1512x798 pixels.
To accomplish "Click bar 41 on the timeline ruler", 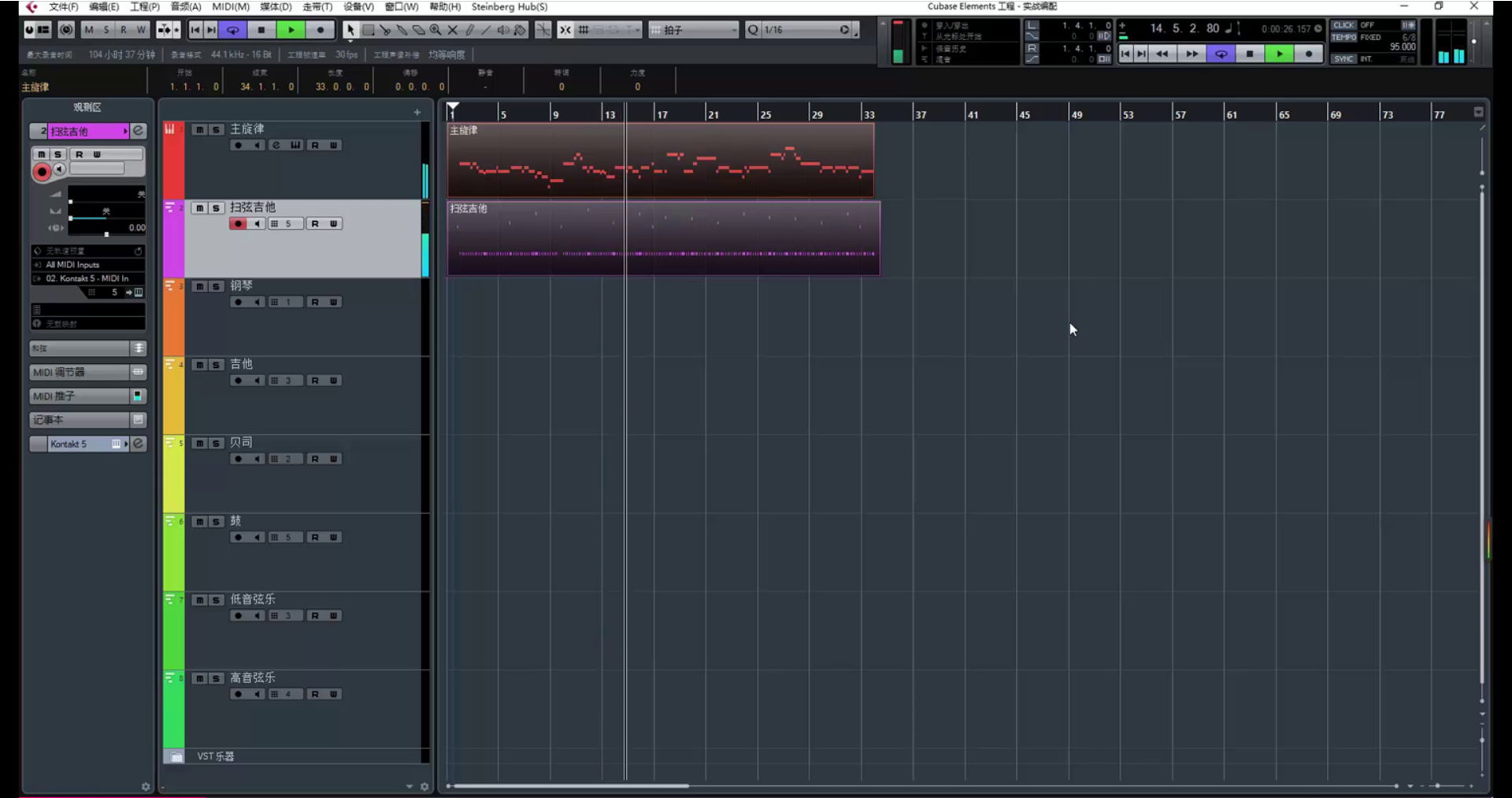I will point(972,114).
